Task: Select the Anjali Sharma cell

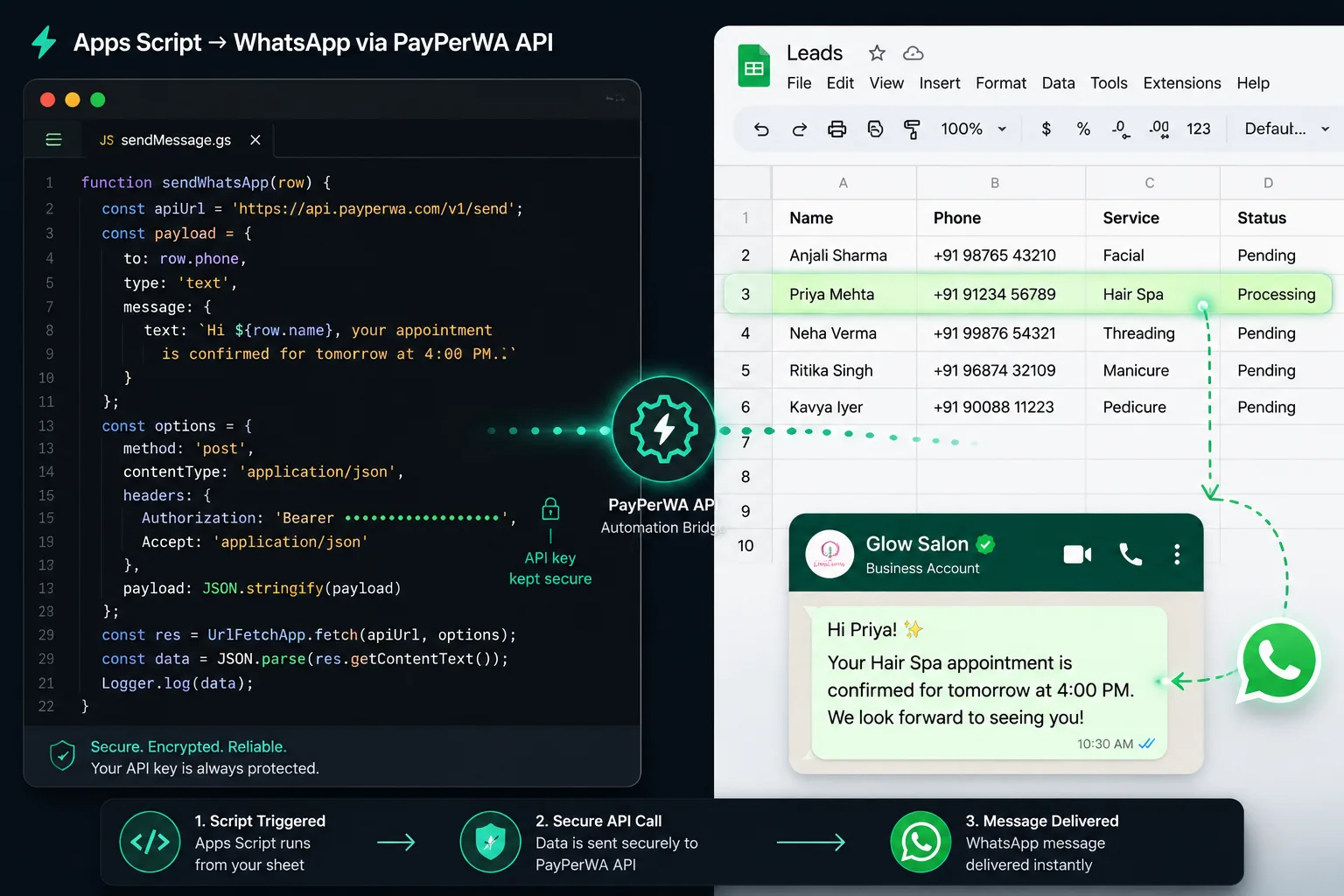Action: (843, 255)
